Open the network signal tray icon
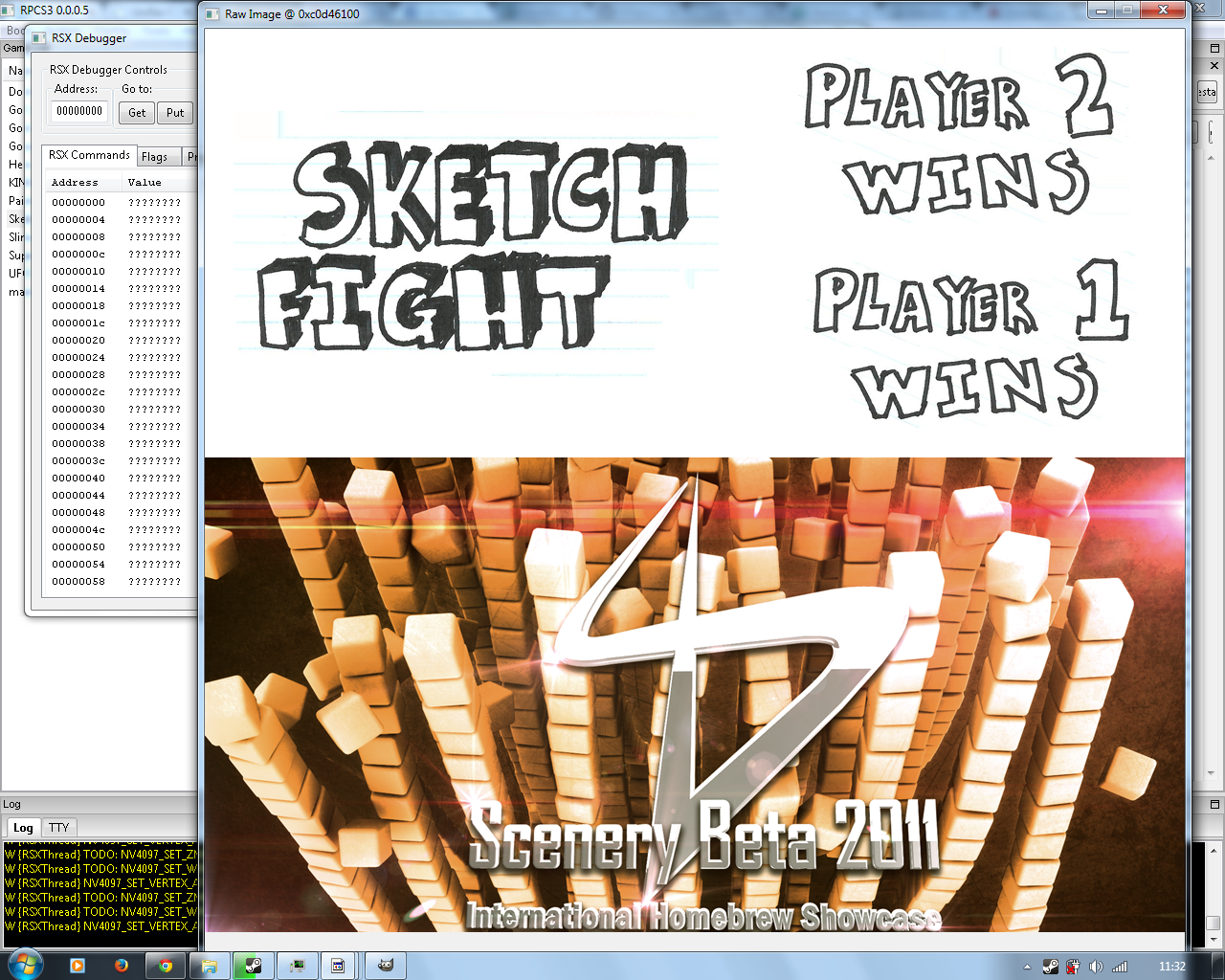 [x=1119, y=967]
